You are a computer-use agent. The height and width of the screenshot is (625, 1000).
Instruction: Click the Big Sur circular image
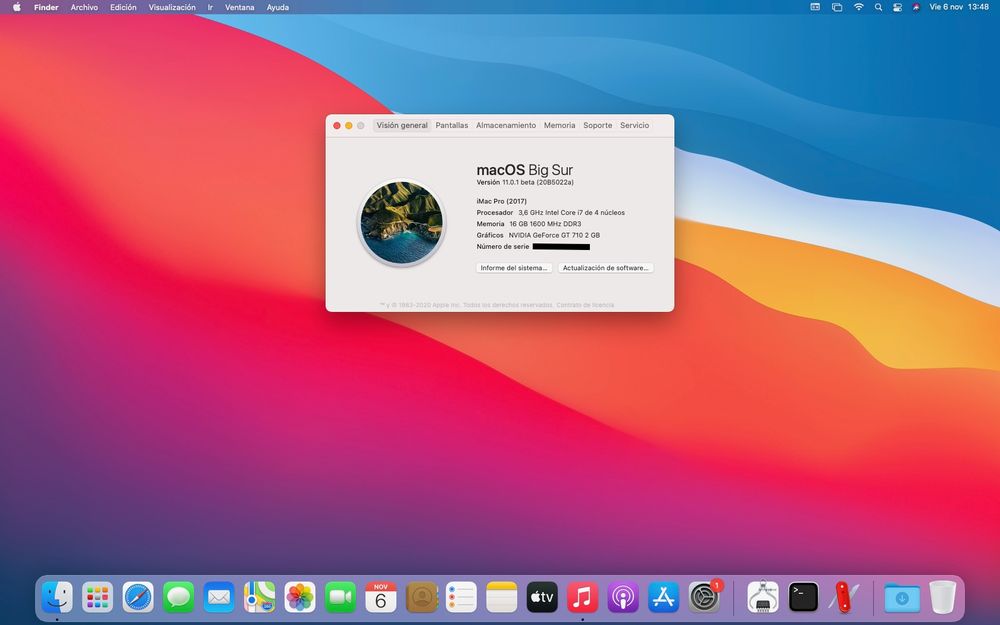coord(401,223)
